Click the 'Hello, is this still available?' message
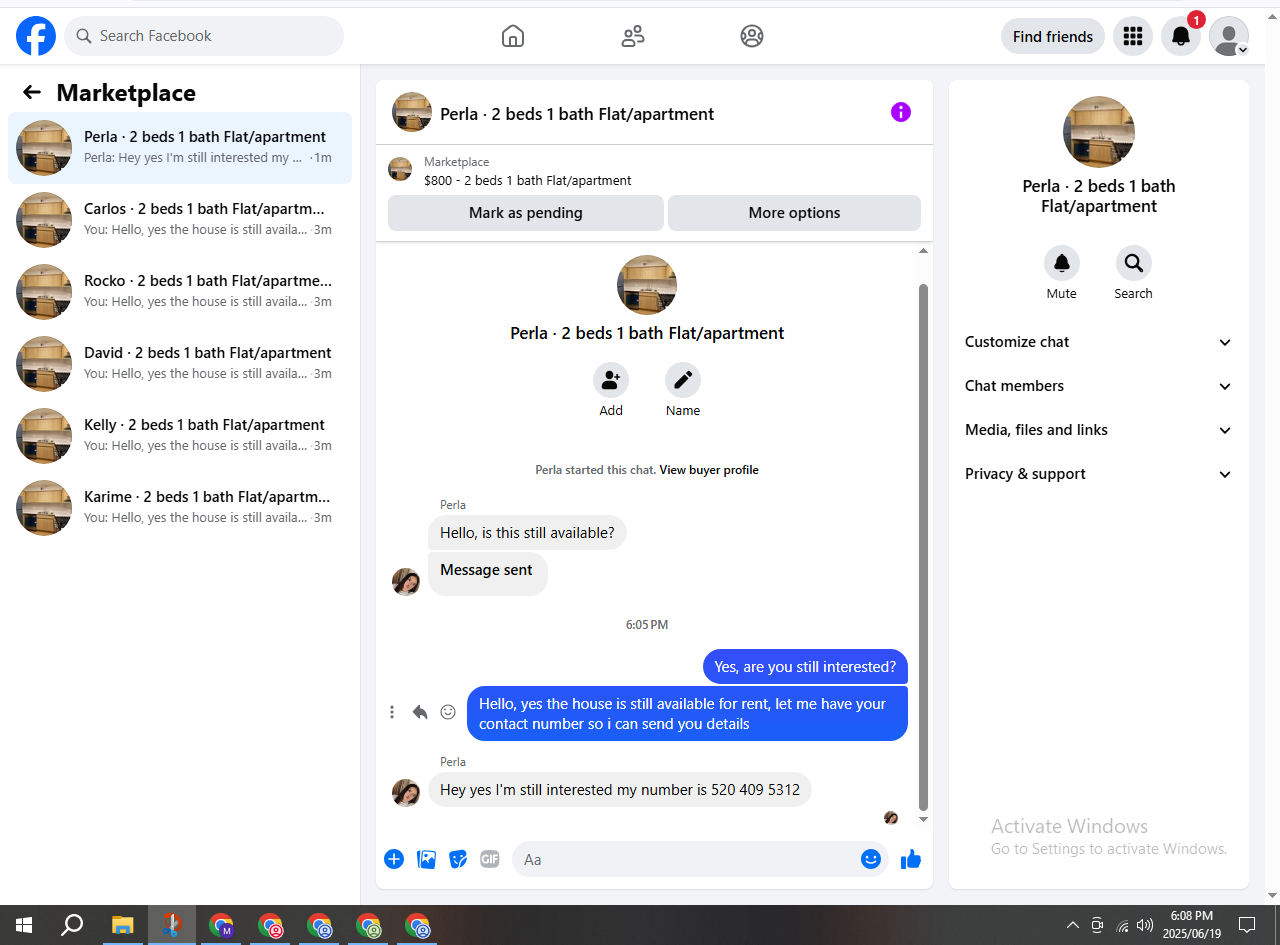Image resolution: width=1280 pixels, height=945 pixels. tap(527, 533)
